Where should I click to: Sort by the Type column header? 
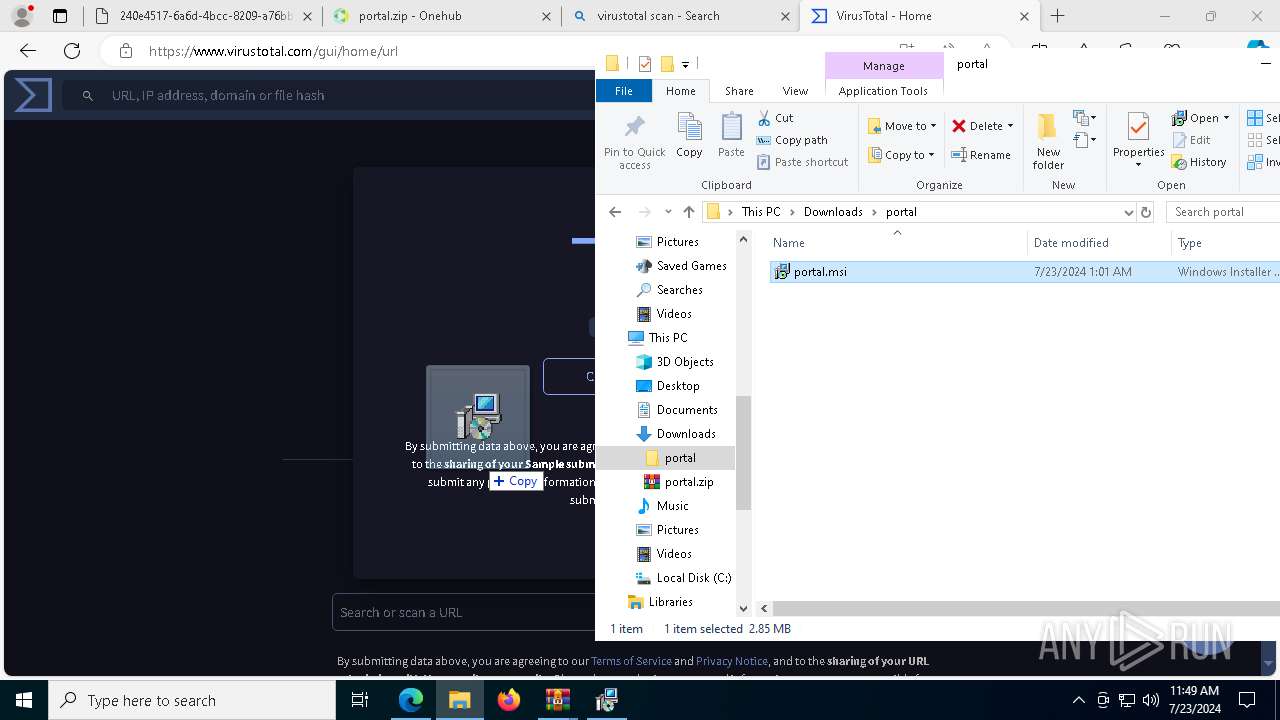click(x=1225, y=243)
